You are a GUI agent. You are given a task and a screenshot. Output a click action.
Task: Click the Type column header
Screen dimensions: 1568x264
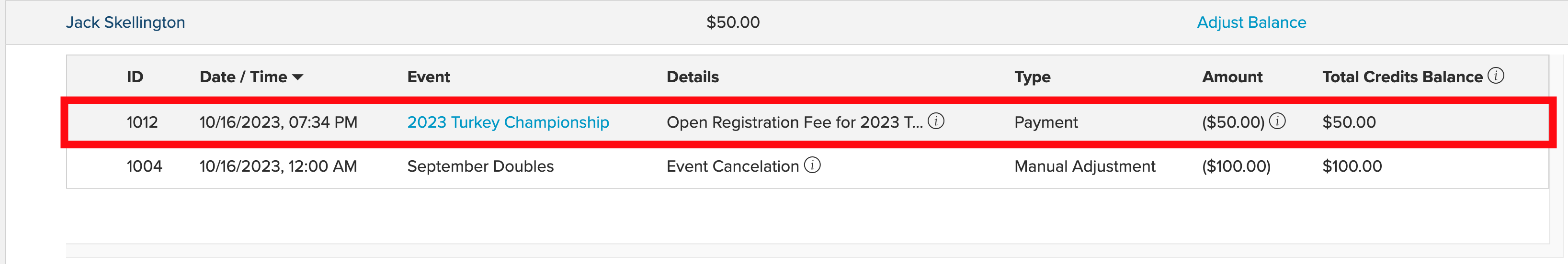pyautogui.click(x=1033, y=77)
